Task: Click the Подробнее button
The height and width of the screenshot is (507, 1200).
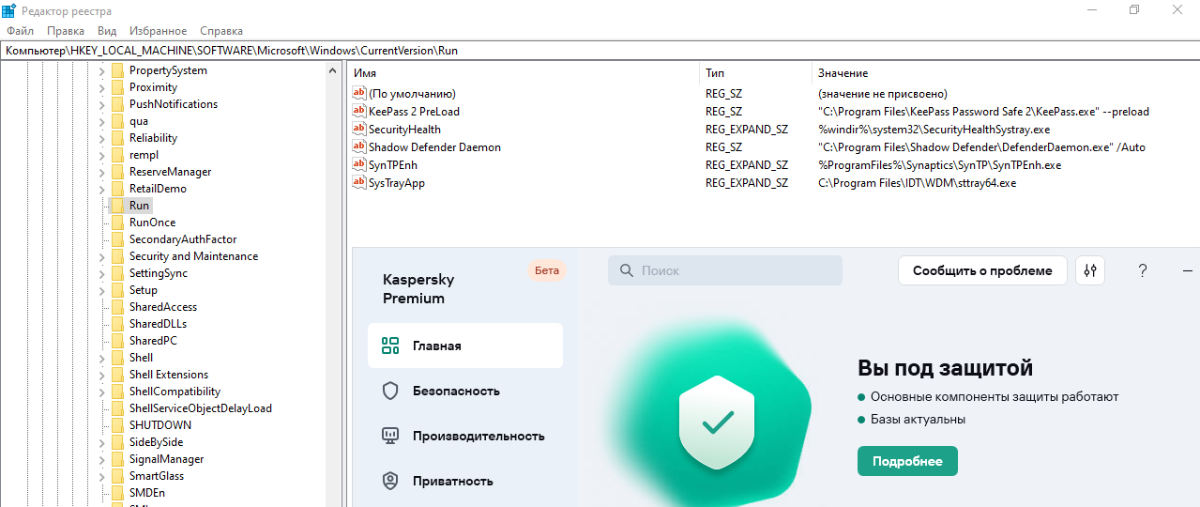Action: pos(907,461)
